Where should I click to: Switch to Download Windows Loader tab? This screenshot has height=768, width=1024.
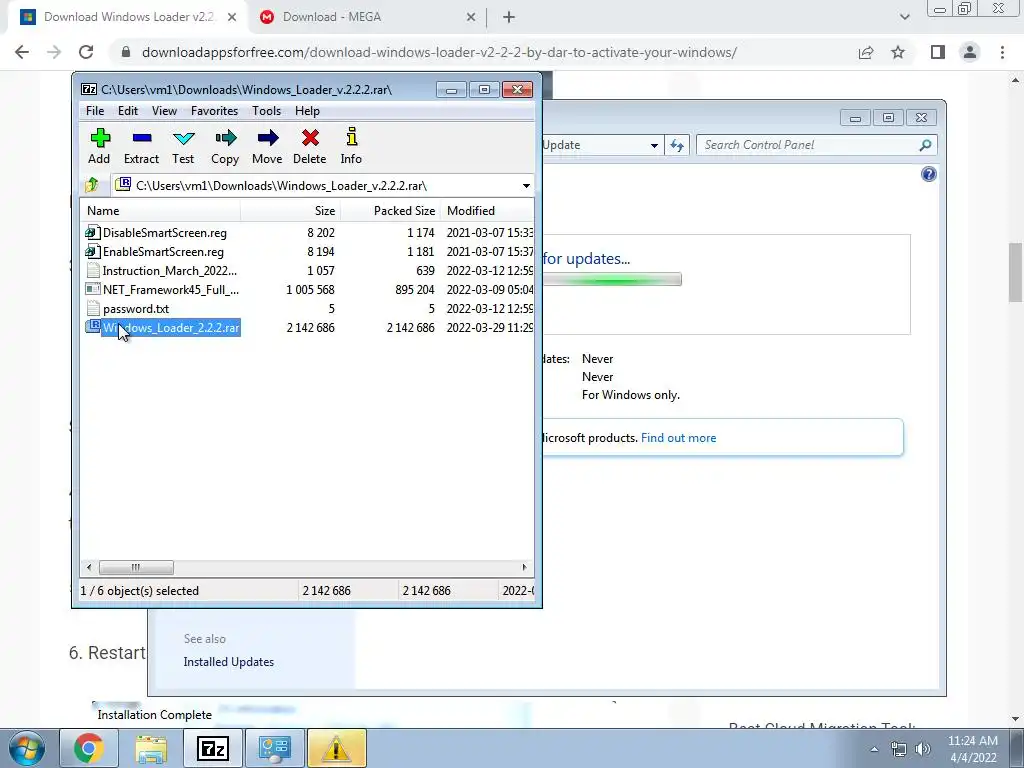129,17
